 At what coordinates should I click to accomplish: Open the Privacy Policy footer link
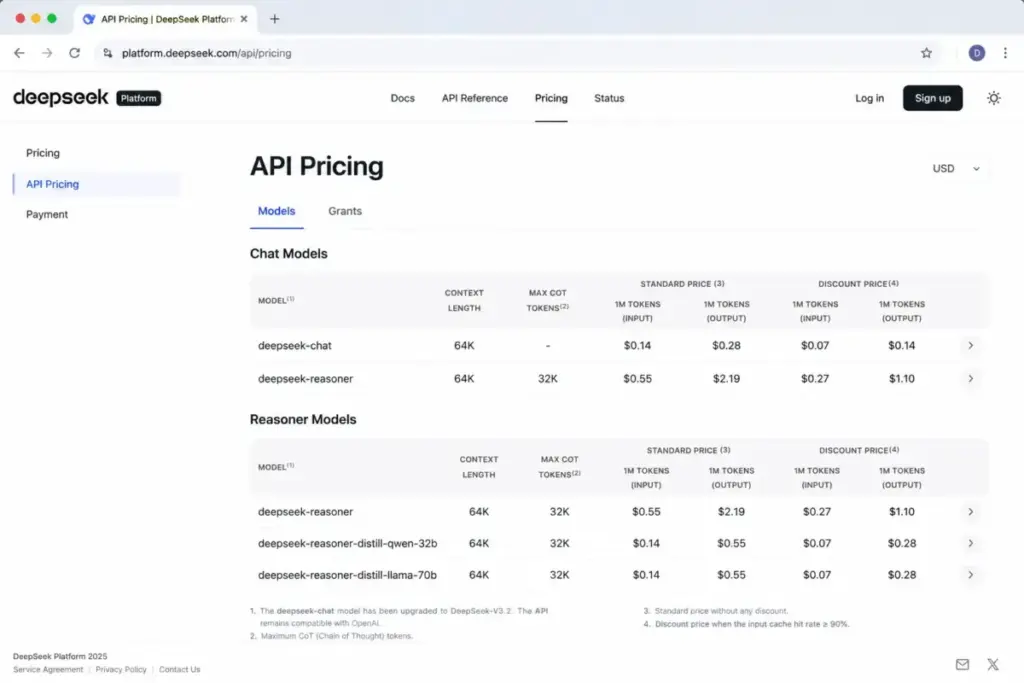click(x=121, y=669)
